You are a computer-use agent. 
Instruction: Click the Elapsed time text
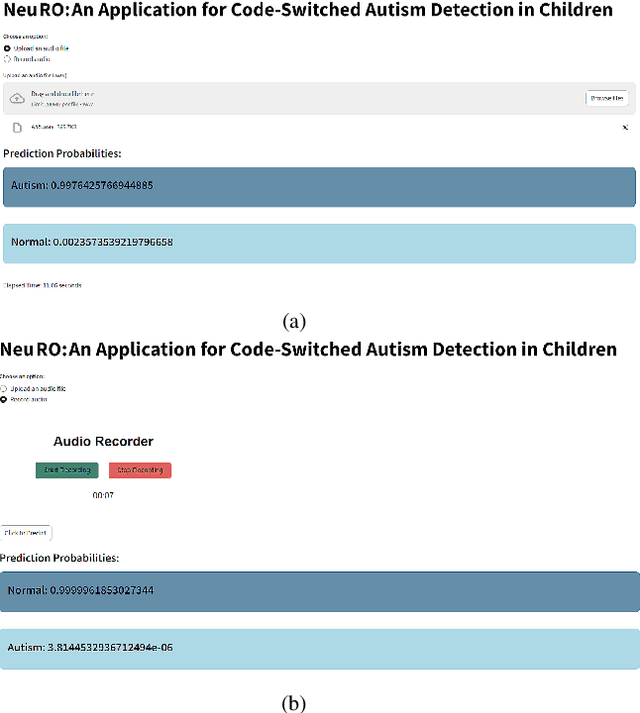[x=43, y=285]
